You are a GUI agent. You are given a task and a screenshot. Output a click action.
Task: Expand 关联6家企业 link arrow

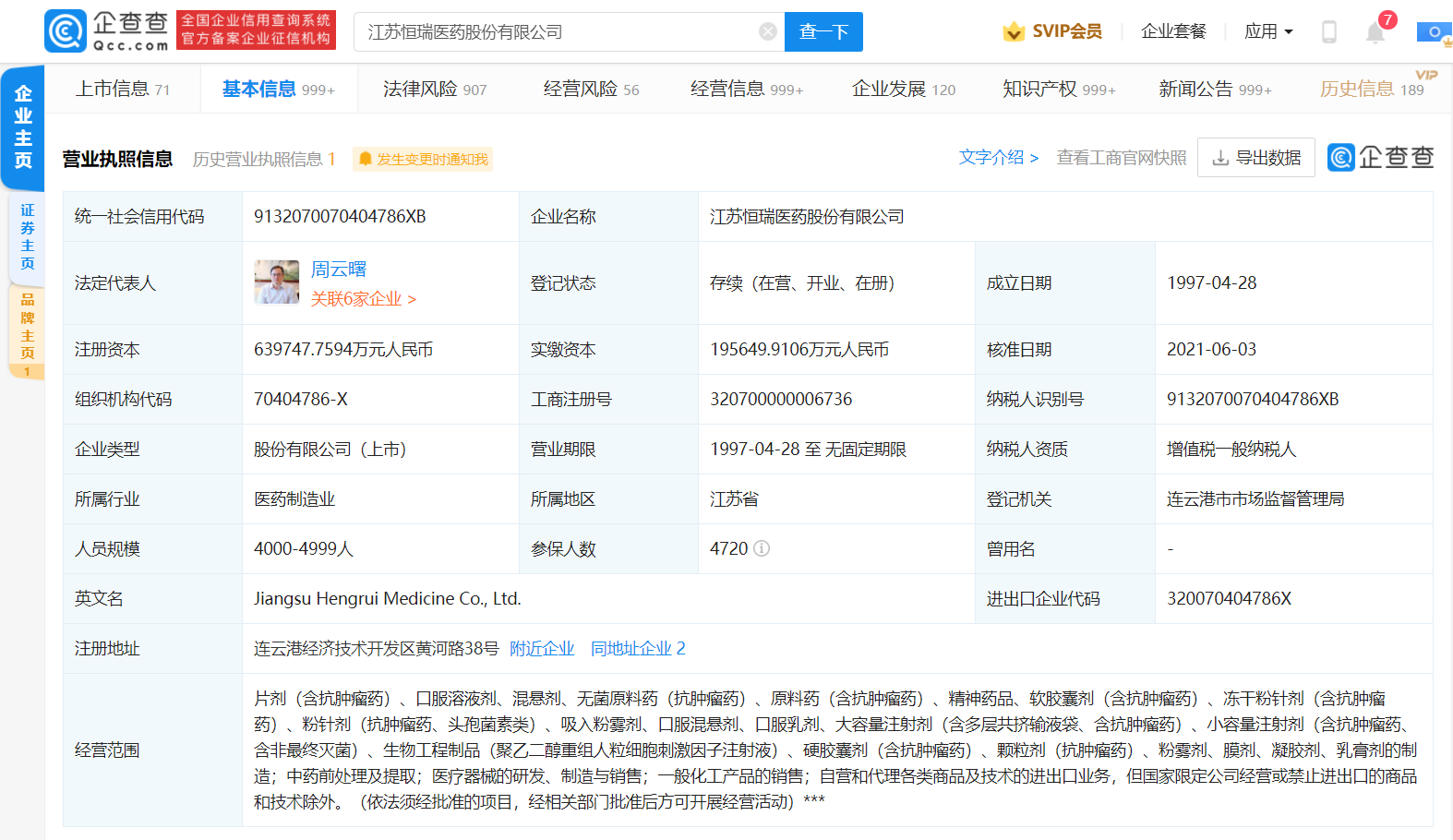coord(412,300)
